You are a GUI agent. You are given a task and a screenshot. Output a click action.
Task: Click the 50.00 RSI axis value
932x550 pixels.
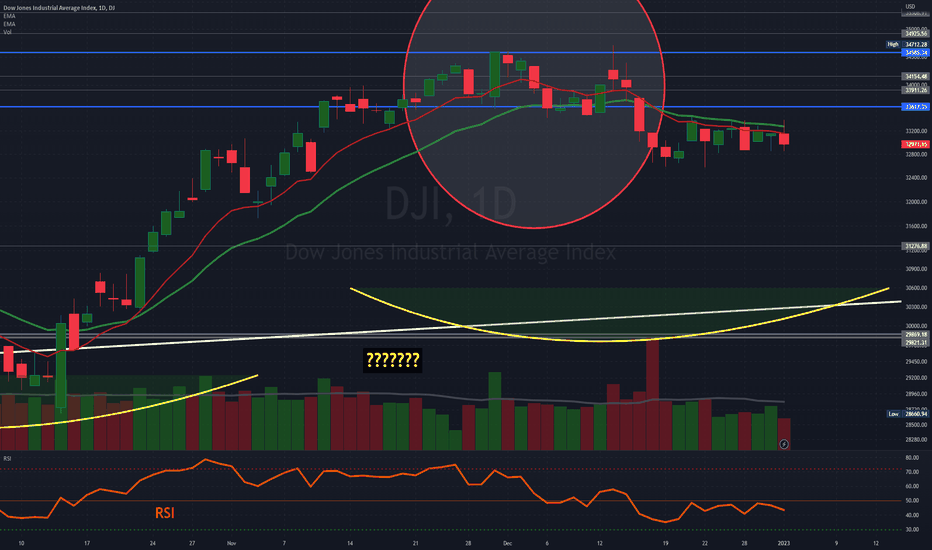912,501
